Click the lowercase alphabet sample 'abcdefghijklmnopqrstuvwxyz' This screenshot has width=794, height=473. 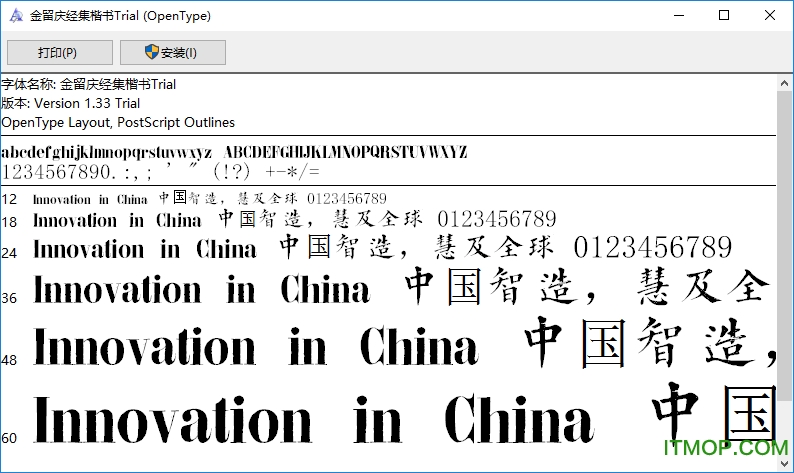(x=106, y=152)
